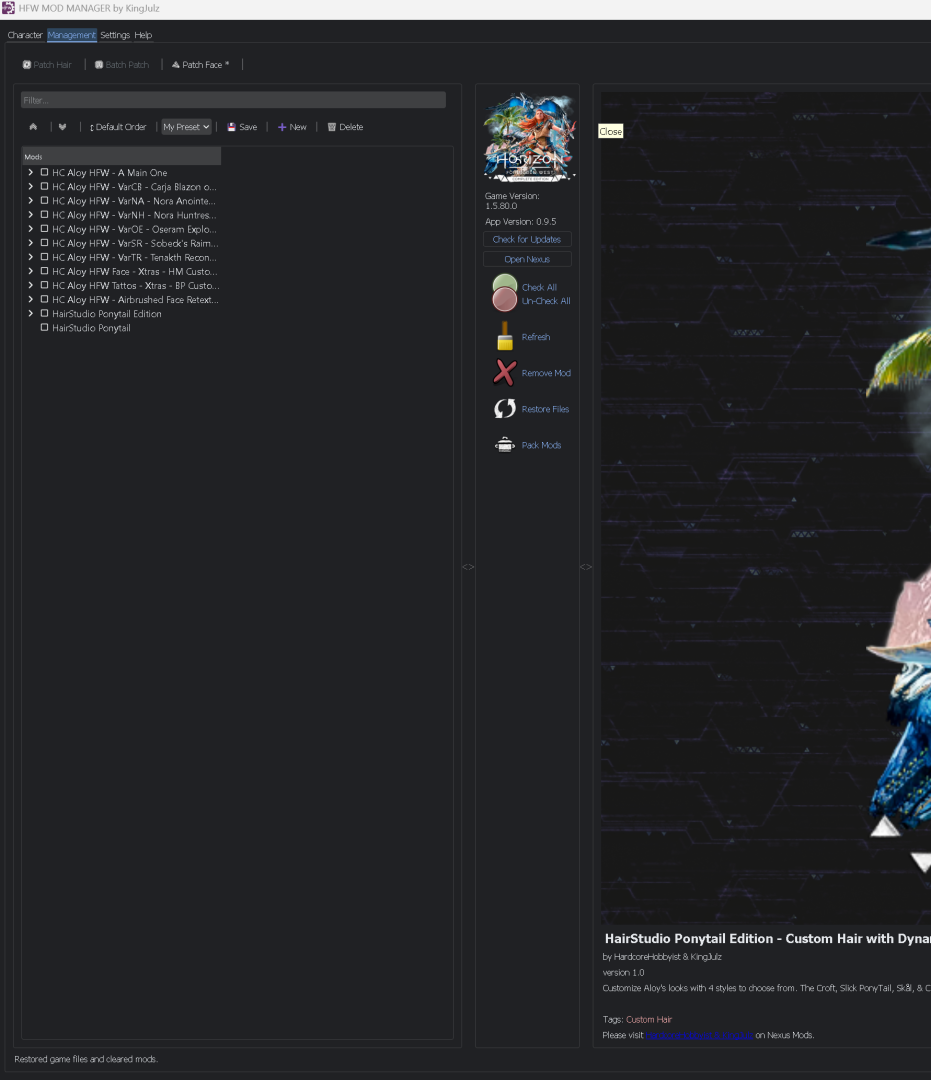
Task: Open the Character menu
Action: point(25,35)
